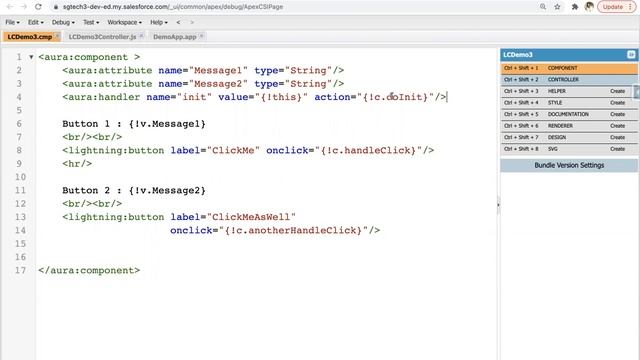Viewport: 640px width, 360px height.
Task: Collapse the LCDemo3 bundle panel icon
Action: pos(631,54)
